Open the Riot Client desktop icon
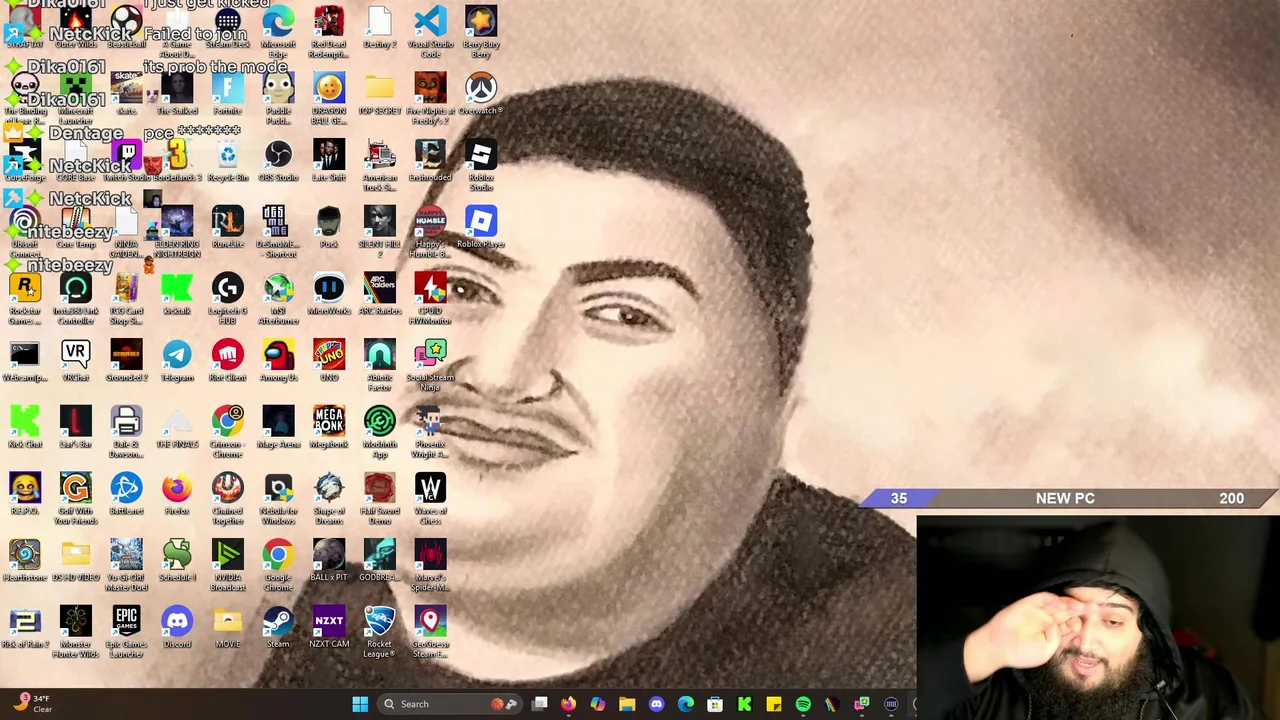This screenshot has width=1280, height=720. [x=227, y=361]
